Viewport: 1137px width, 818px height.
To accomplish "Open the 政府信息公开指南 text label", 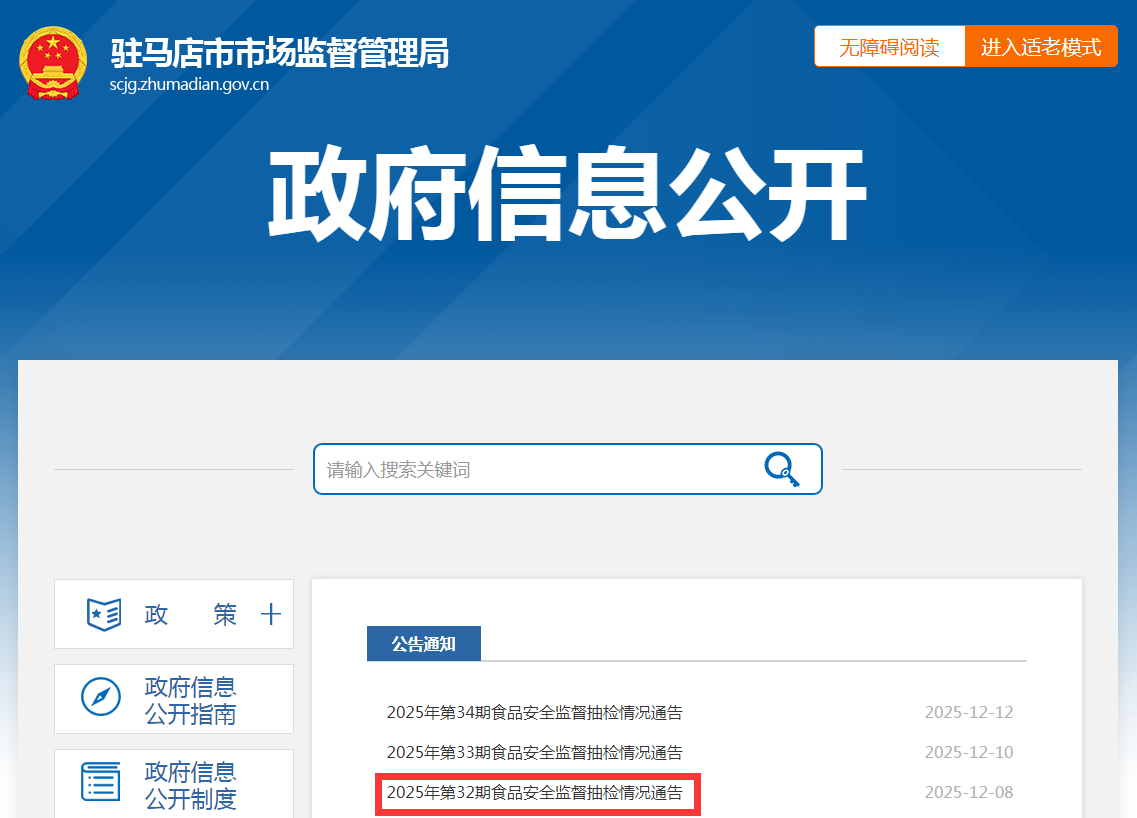I will [x=190, y=700].
